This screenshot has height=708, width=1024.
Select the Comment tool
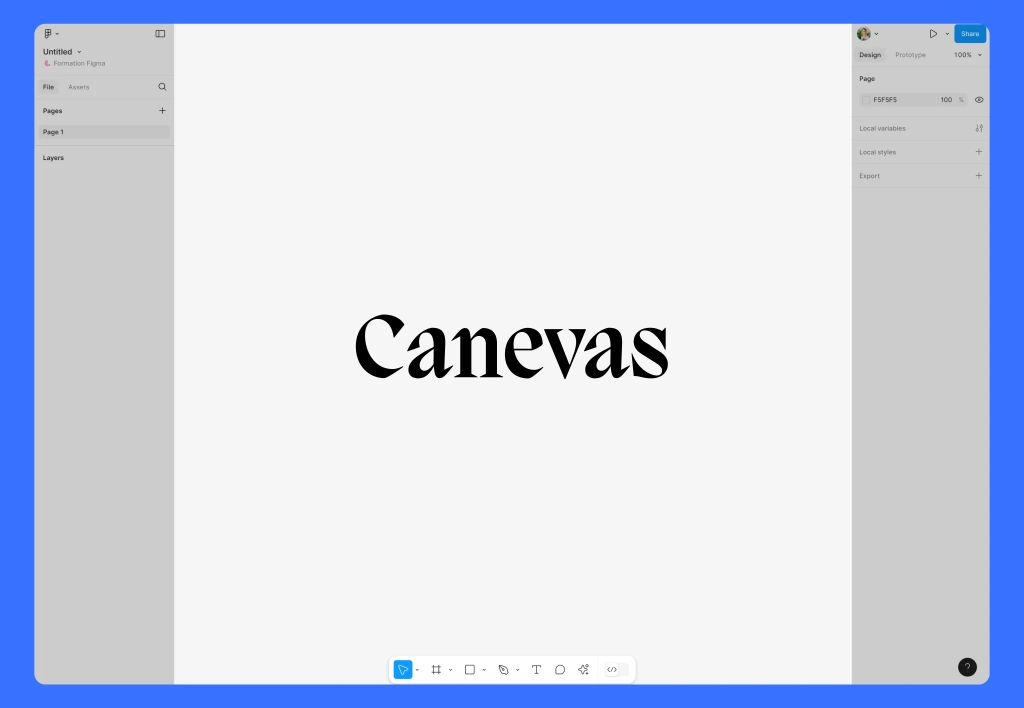(560, 669)
